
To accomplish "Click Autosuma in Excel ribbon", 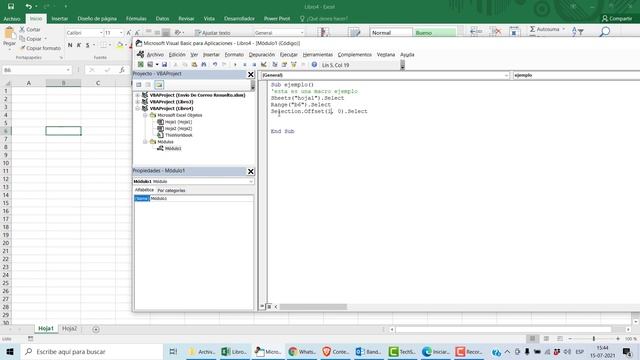I will [x=547, y=29].
